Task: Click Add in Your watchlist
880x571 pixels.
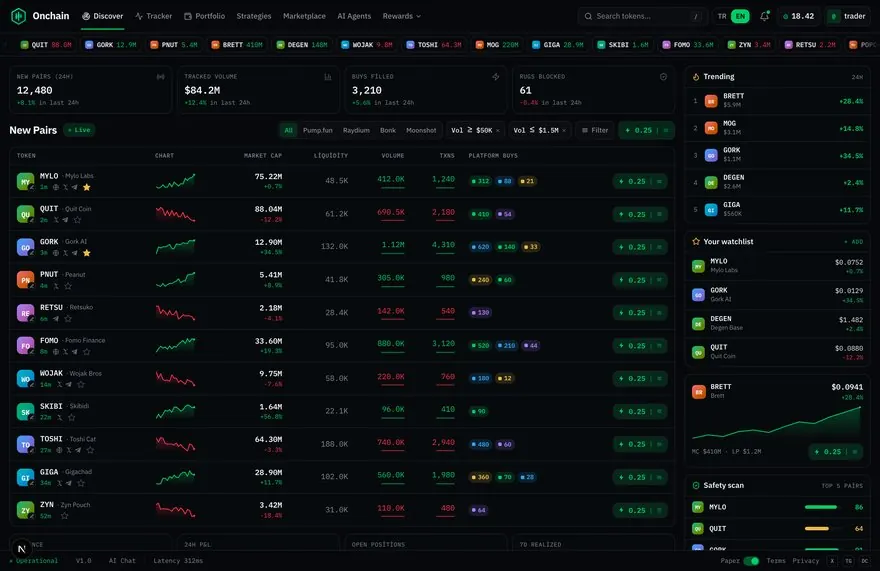Action: pos(854,241)
